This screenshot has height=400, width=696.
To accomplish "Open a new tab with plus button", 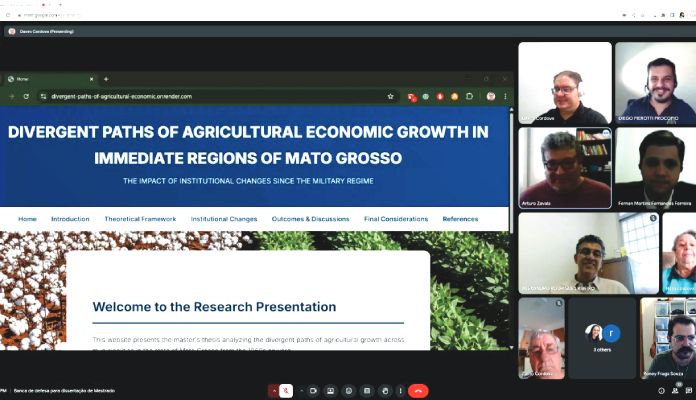I will (106, 79).
